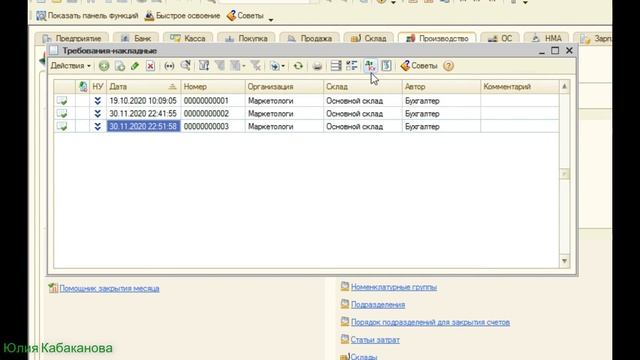The height and width of the screenshot is (360, 640).
Task: Select the highlighted cell 30.11.2020 22:51:58
Action: (x=143, y=127)
